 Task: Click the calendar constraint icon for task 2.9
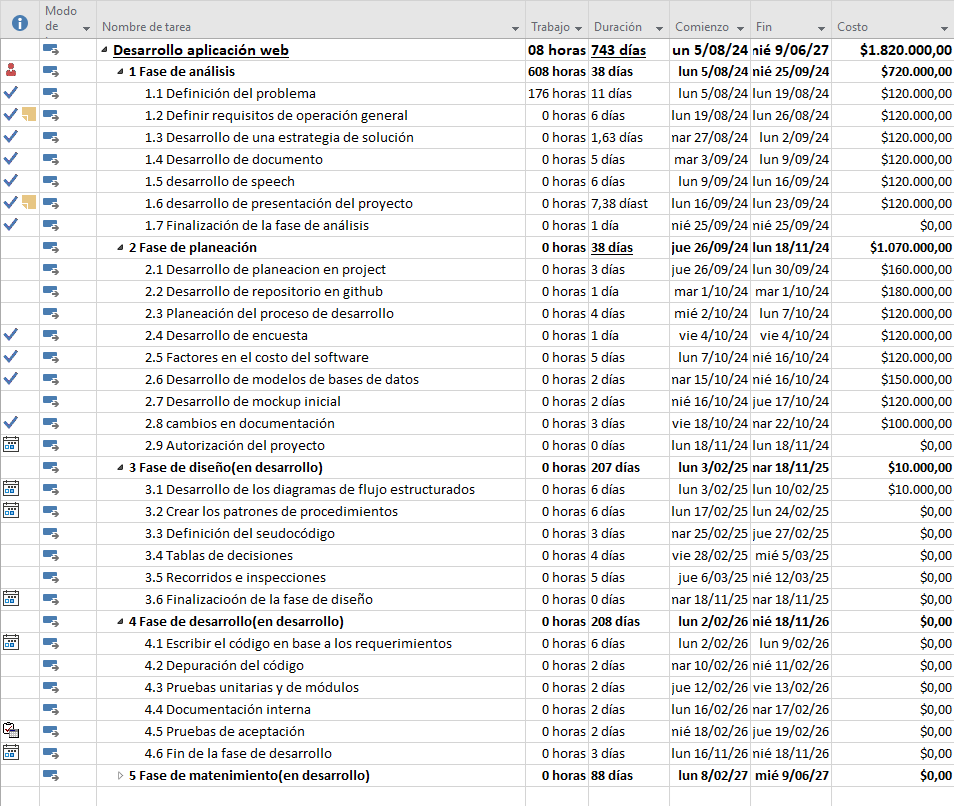tap(11, 445)
